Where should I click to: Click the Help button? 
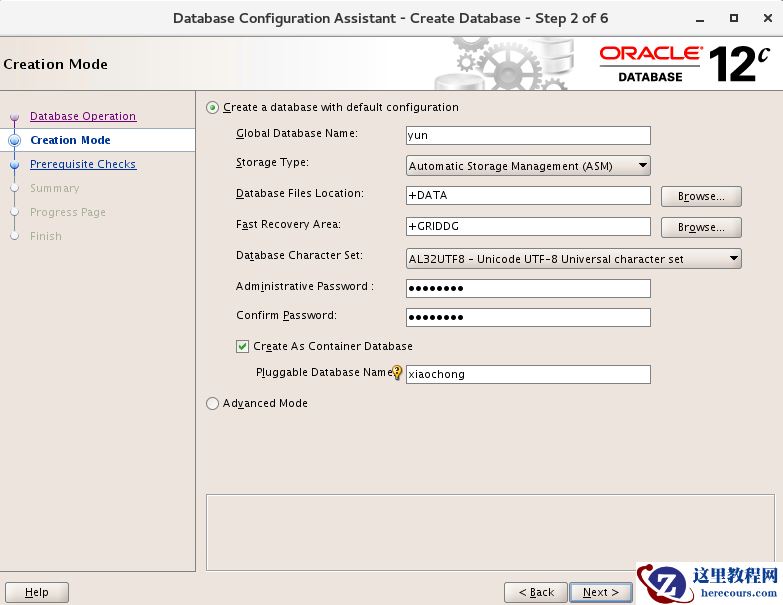37,592
